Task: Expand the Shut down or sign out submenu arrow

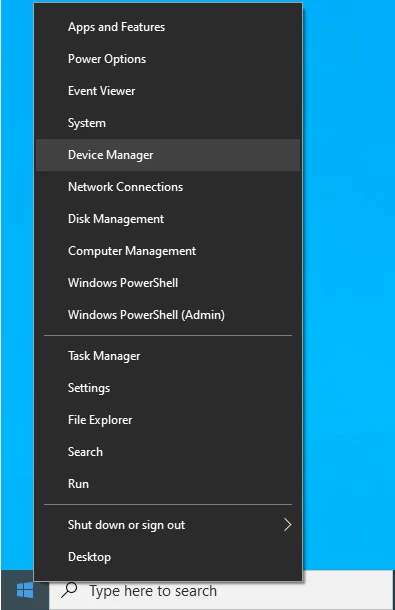Action: (288, 525)
